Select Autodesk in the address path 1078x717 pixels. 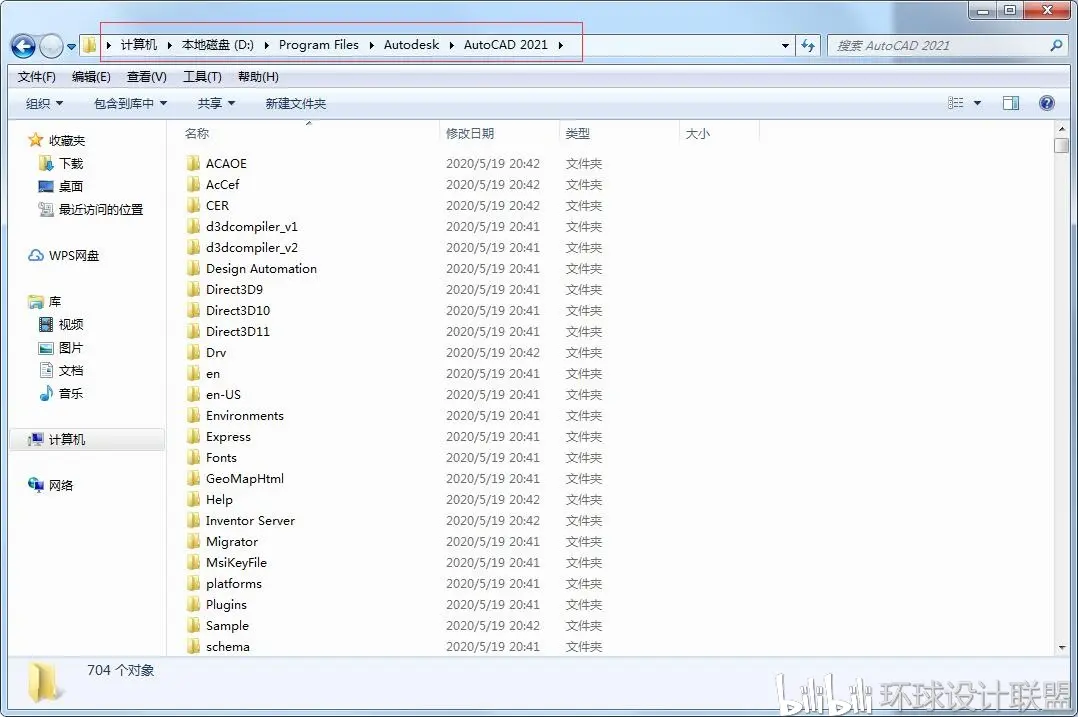(411, 45)
